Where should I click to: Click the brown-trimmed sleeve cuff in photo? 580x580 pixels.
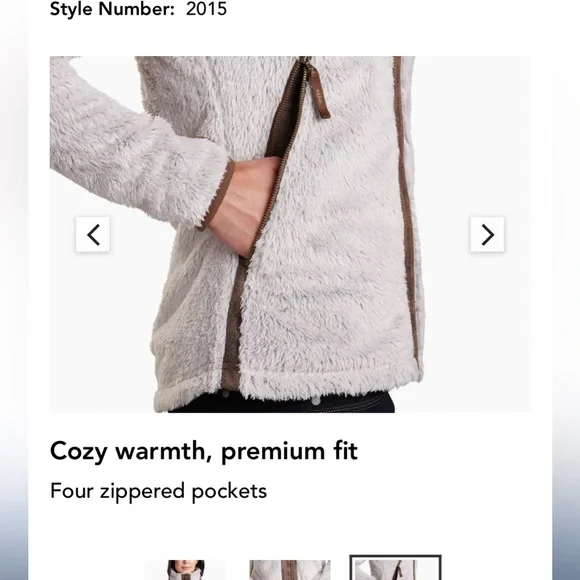point(218,198)
